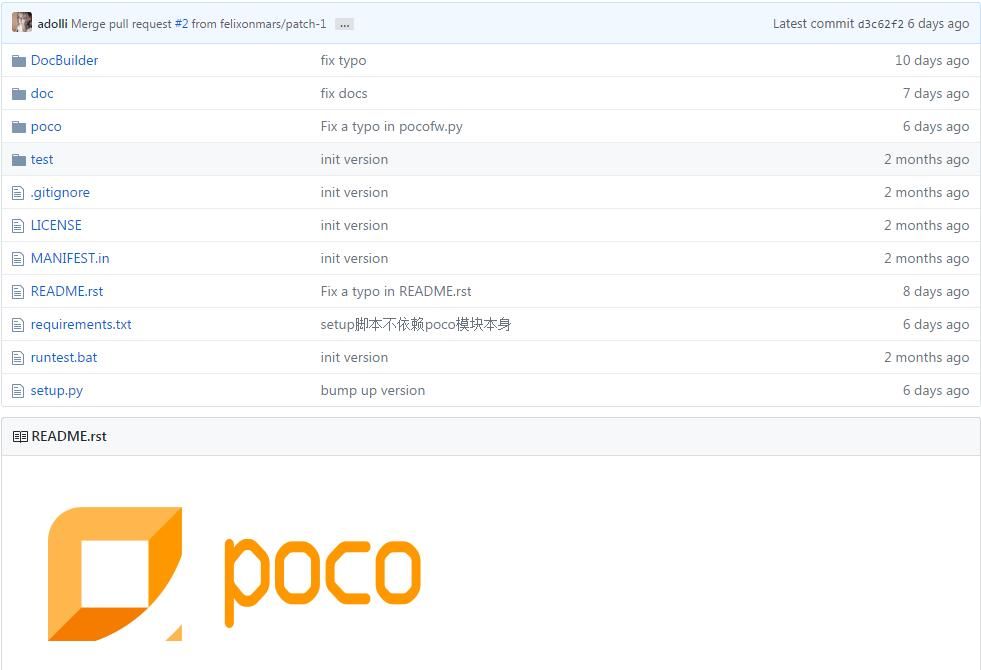Click the .gitignore file icon

coord(18,193)
